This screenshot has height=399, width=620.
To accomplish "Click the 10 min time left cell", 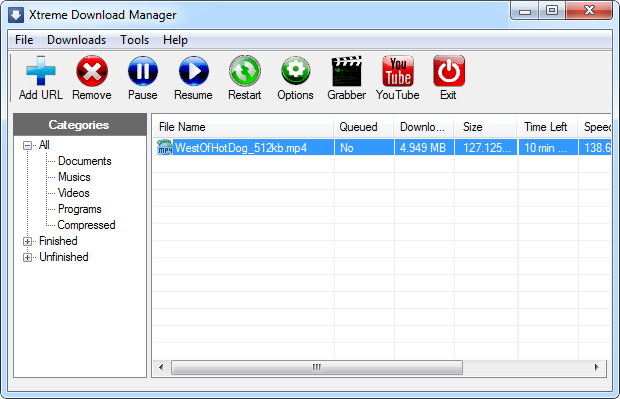I will 548,147.
